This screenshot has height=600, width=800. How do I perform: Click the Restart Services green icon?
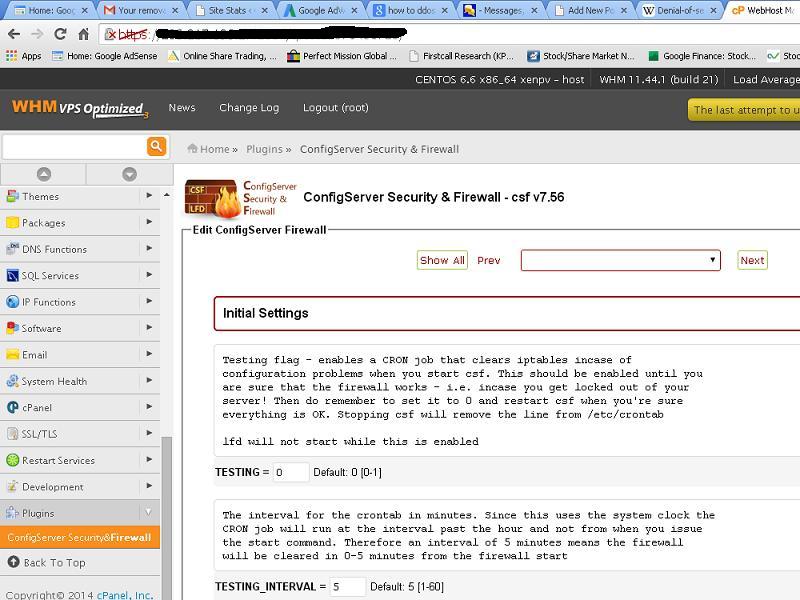12,460
